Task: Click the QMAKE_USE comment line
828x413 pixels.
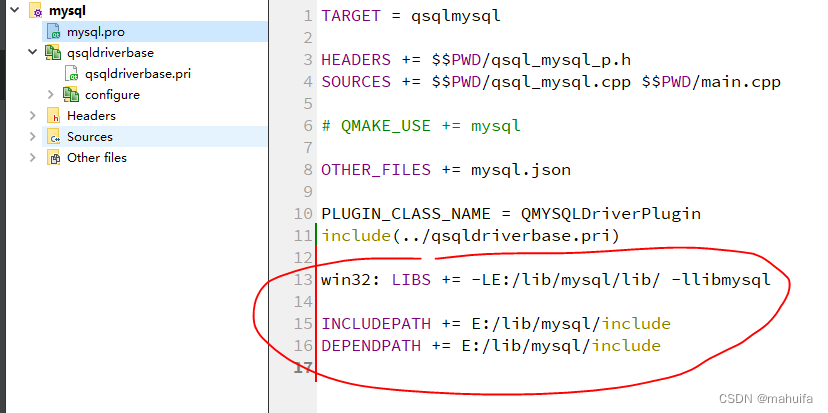Action: tap(421, 126)
